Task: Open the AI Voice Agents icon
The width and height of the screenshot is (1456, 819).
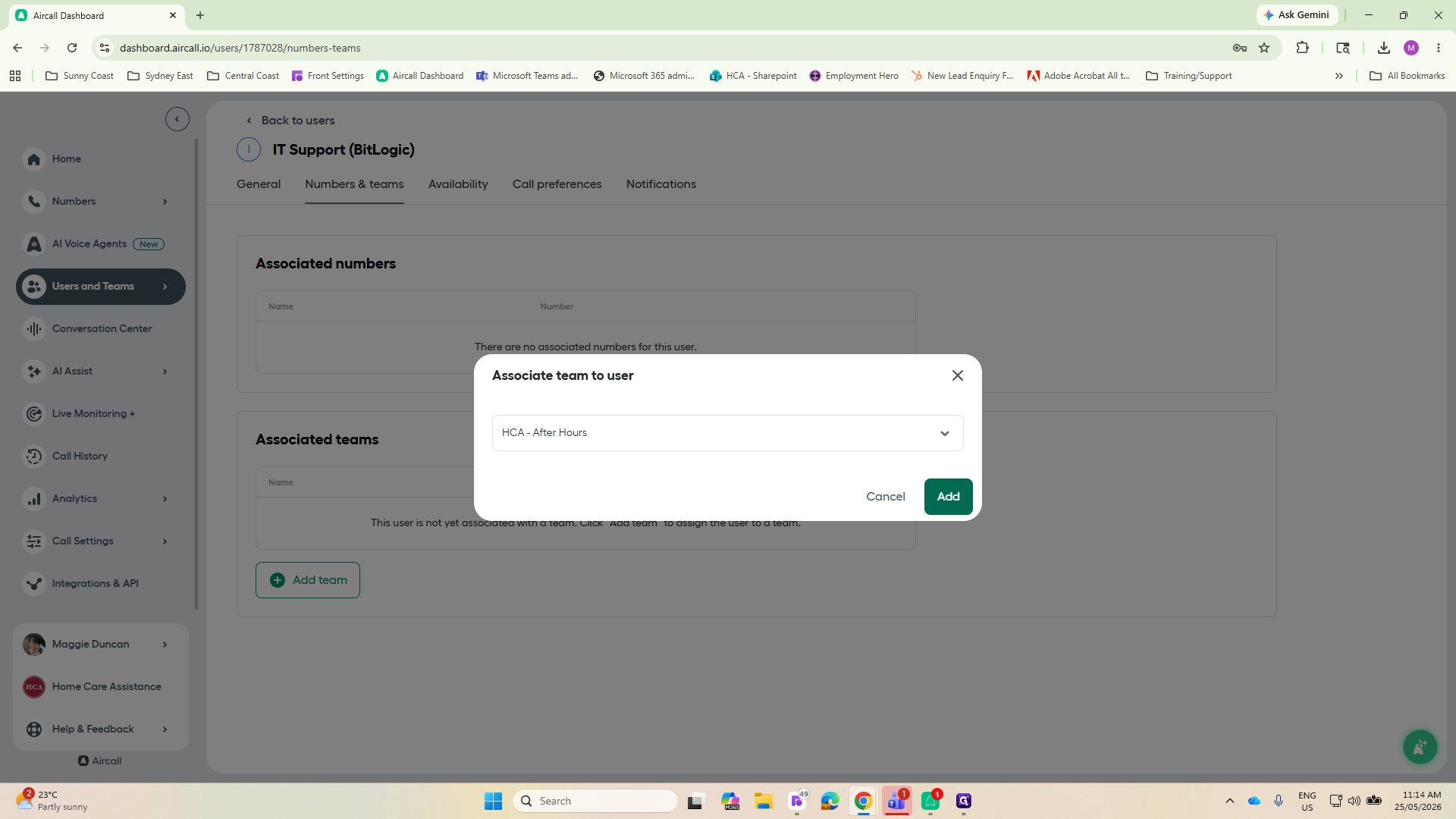Action: pos(34,244)
